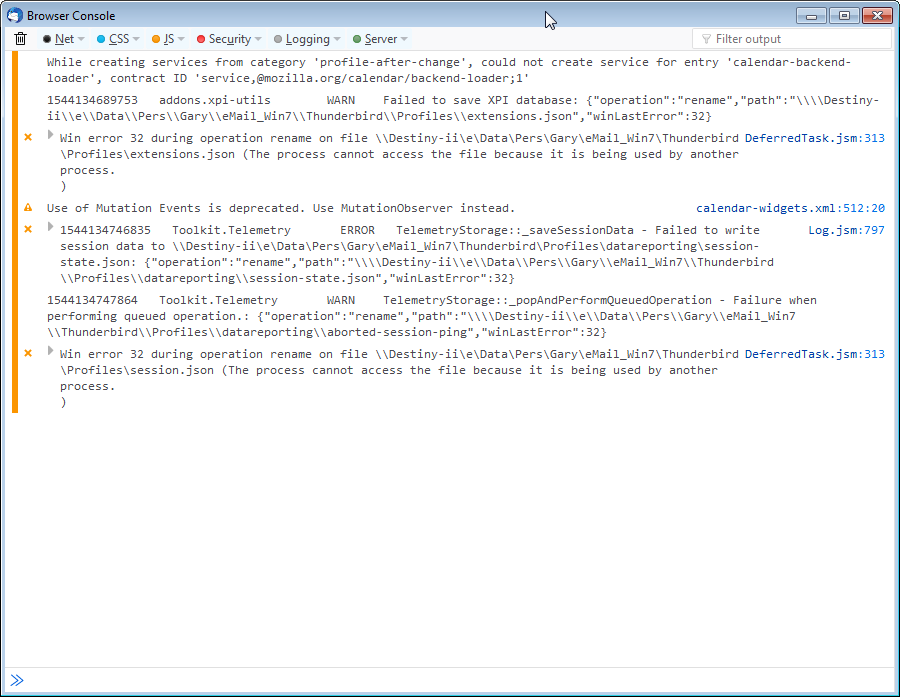Image resolution: width=900 pixels, height=697 pixels.
Task: Click the filter funnel icon
Action: [x=705, y=39]
